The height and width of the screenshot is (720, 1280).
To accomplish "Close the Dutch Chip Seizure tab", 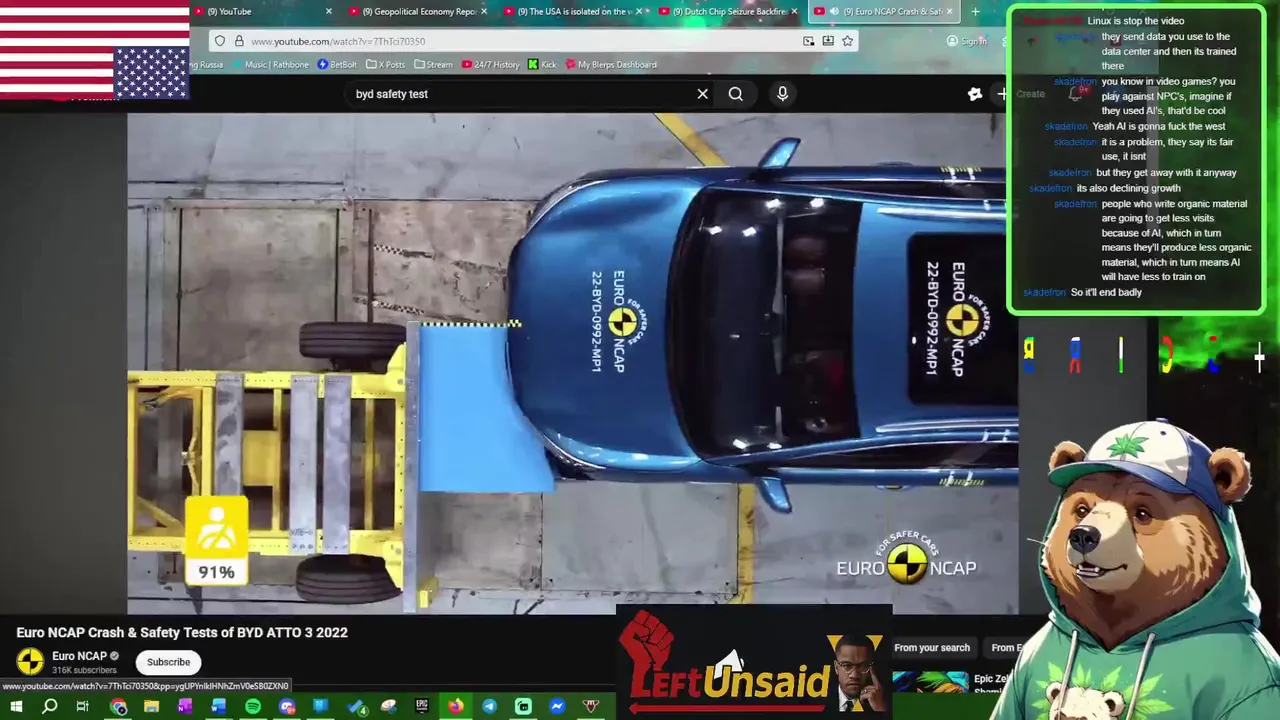I will [795, 11].
